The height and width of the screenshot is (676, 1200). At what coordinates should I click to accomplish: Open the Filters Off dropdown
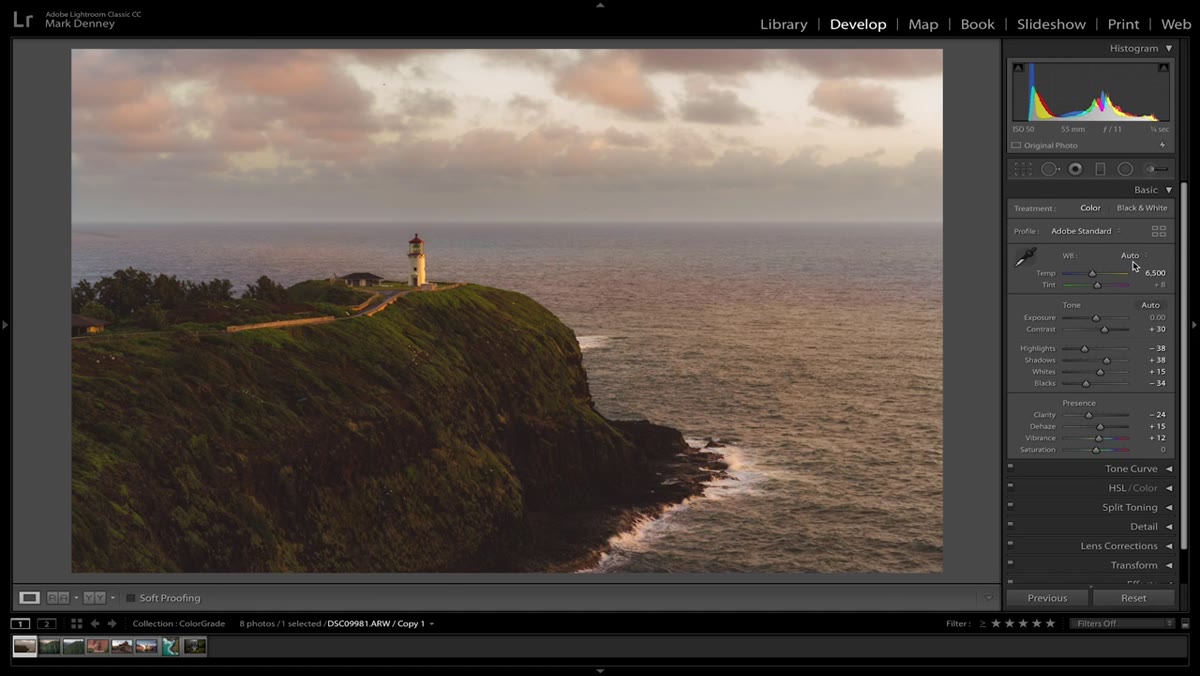1122,624
